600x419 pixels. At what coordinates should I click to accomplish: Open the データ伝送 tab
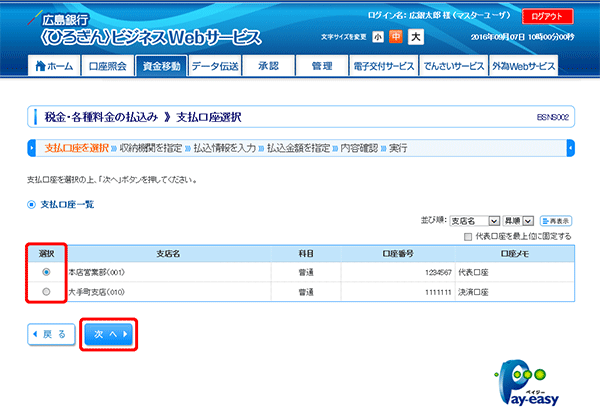pyautogui.click(x=215, y=66)
